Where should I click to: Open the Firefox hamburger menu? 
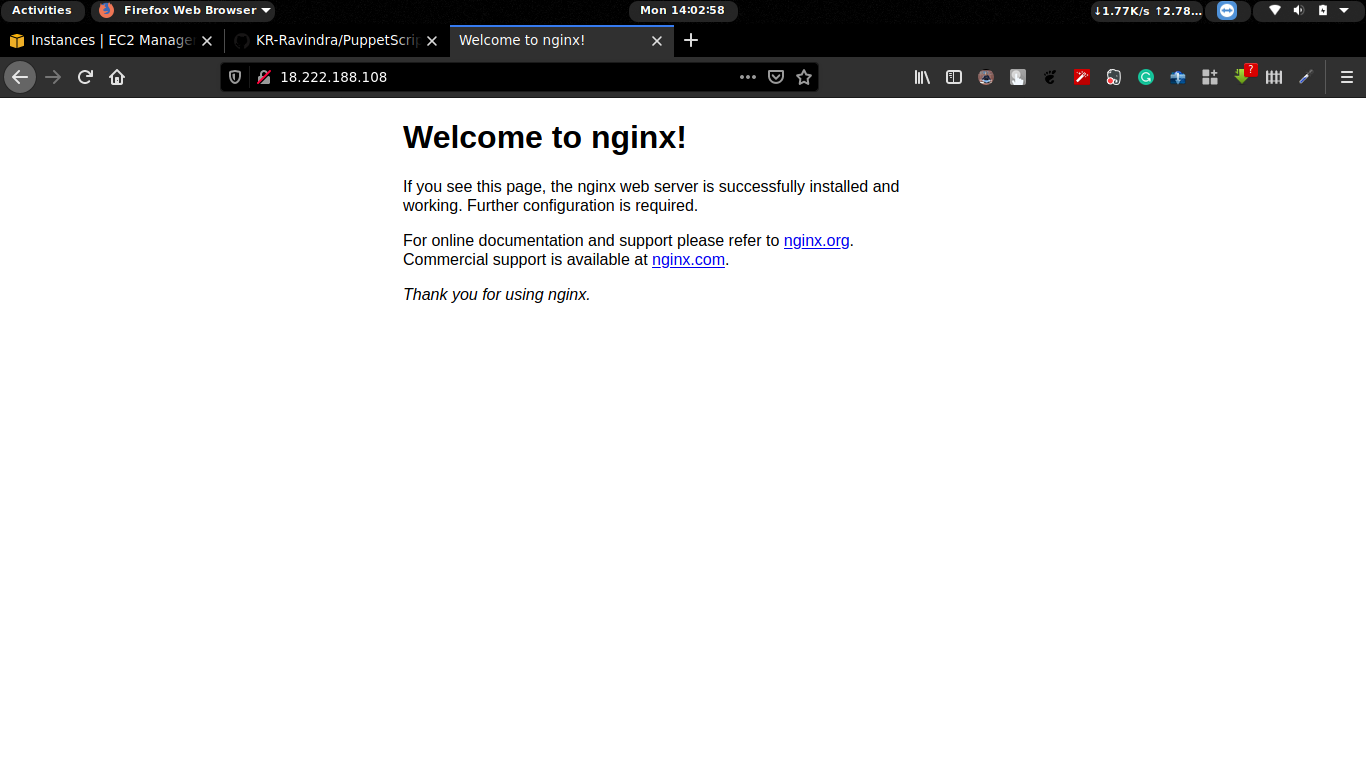coord(1347,77)
